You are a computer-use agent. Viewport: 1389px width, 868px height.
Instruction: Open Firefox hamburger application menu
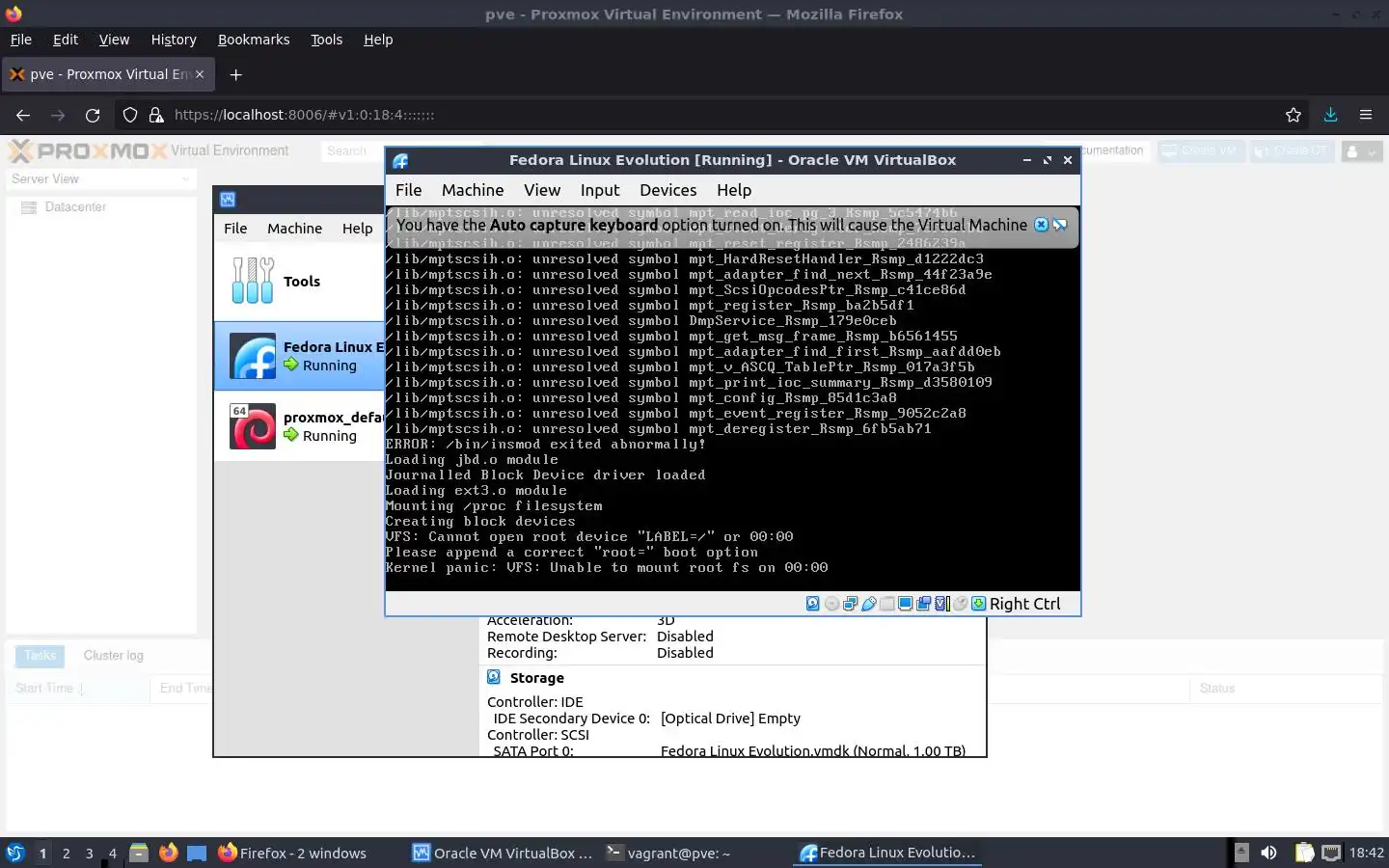(x=1366, y=115)
